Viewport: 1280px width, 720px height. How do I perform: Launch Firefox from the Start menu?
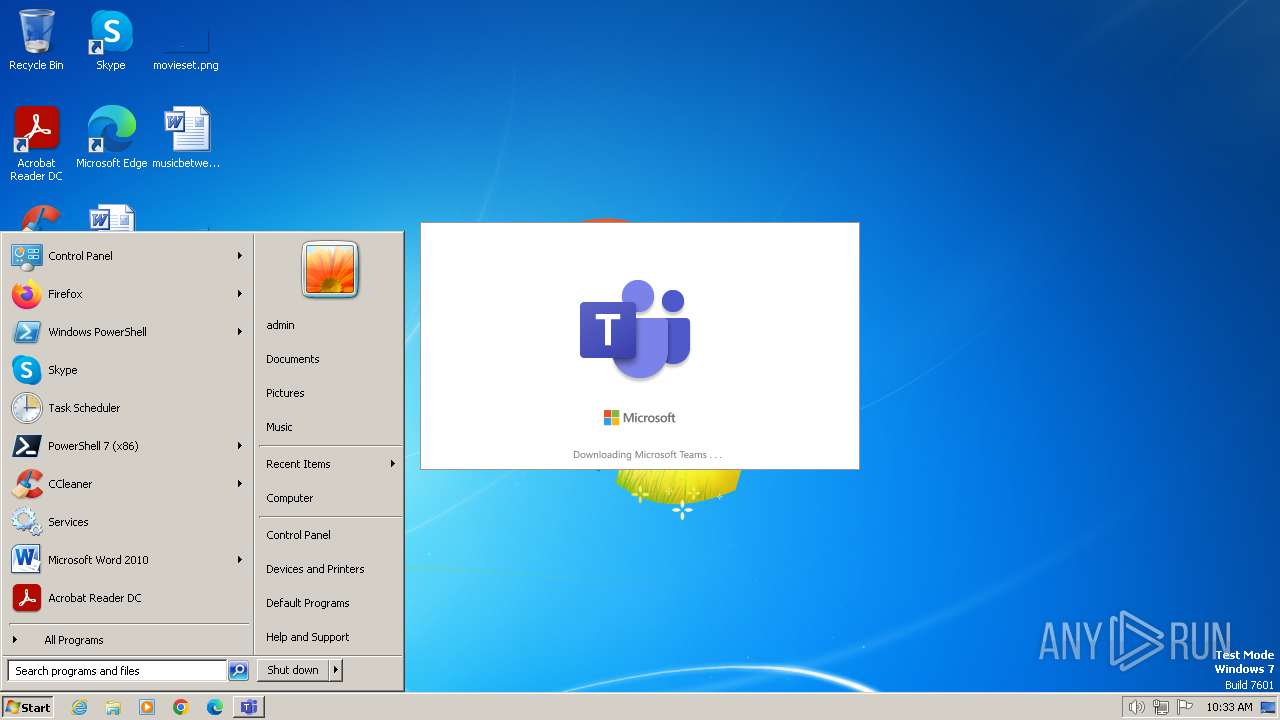[128, 294]
